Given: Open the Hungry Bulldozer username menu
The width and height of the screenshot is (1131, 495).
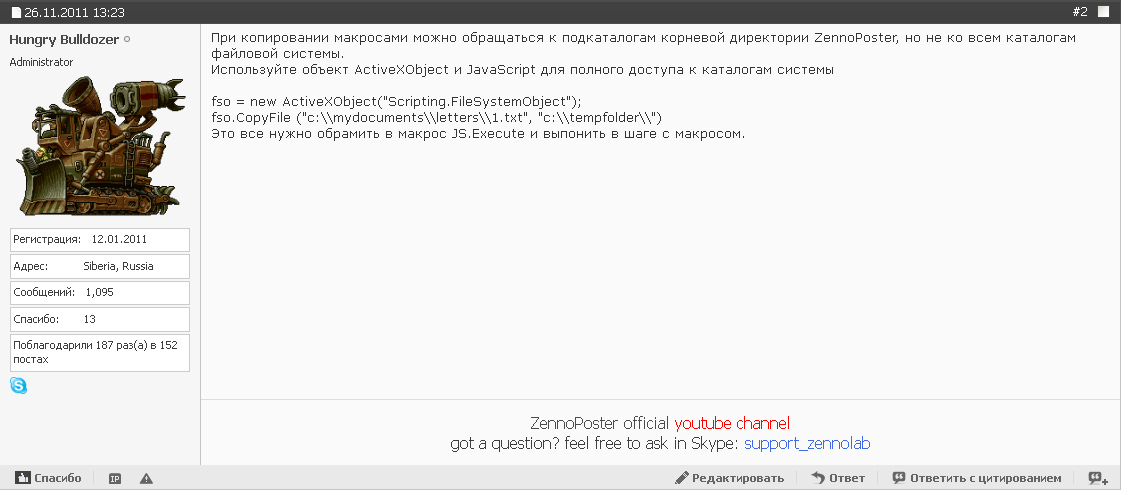Looking at the screenshot, I should point(64,39).
